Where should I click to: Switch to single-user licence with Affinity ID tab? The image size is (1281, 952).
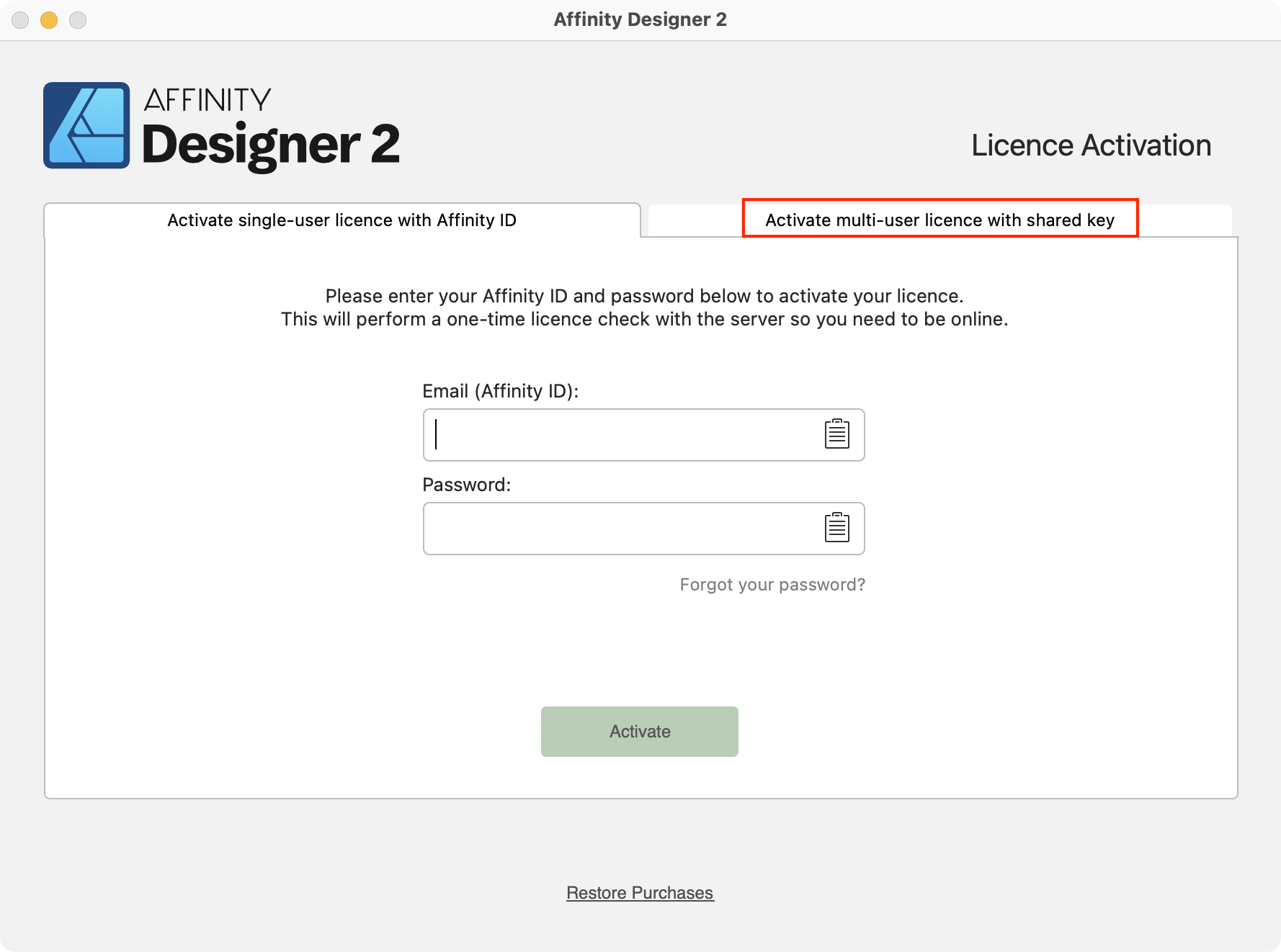click(x=342, y=220)
